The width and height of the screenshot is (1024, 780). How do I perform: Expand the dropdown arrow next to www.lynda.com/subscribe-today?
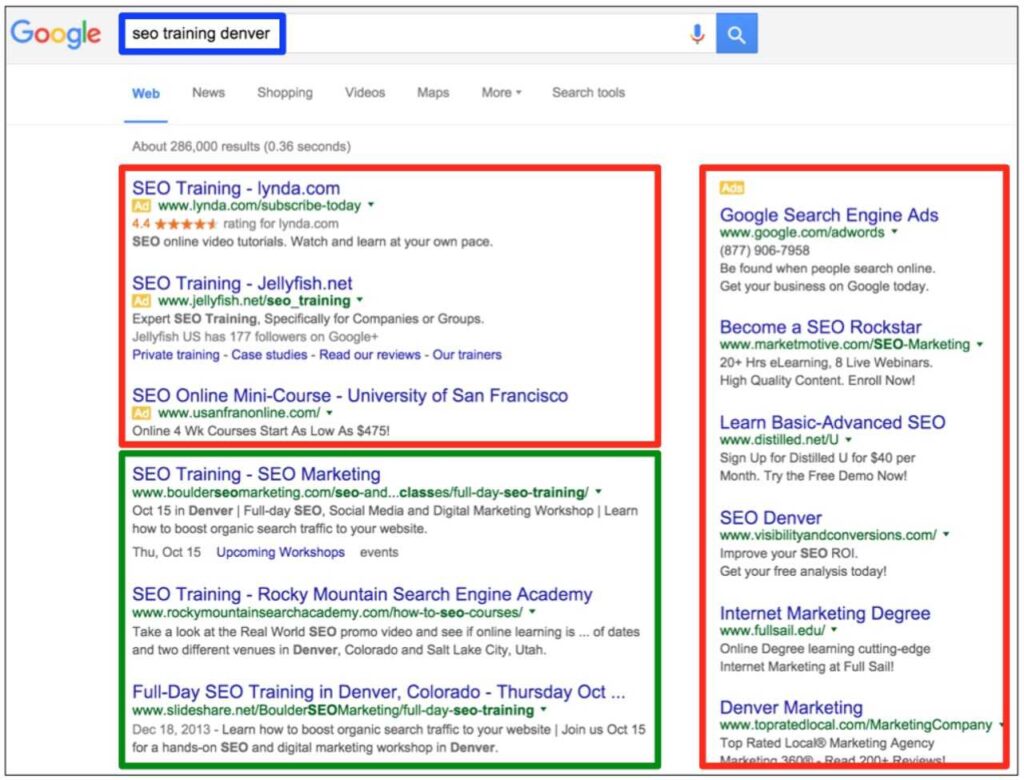click(x=371, y=205)
